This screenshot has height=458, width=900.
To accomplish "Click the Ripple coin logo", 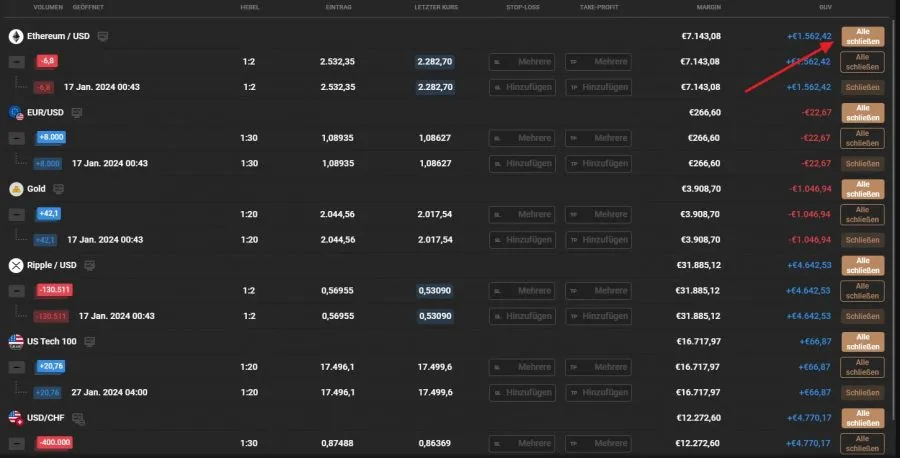I will point(16,265).
